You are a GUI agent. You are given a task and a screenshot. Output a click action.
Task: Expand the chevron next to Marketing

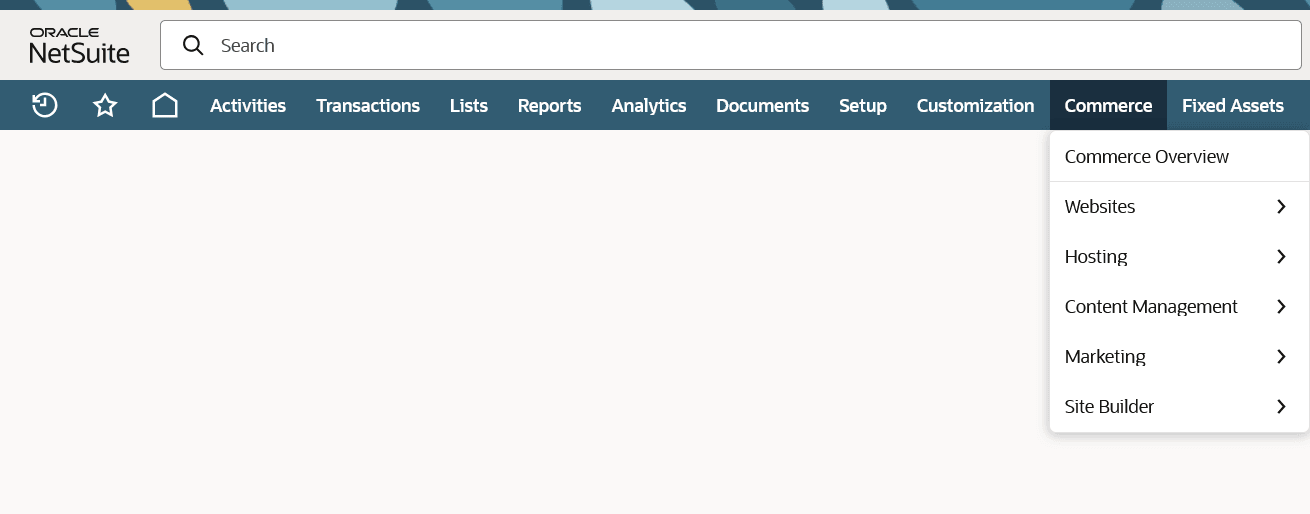pyautogui.click(x=1281, y=357)
